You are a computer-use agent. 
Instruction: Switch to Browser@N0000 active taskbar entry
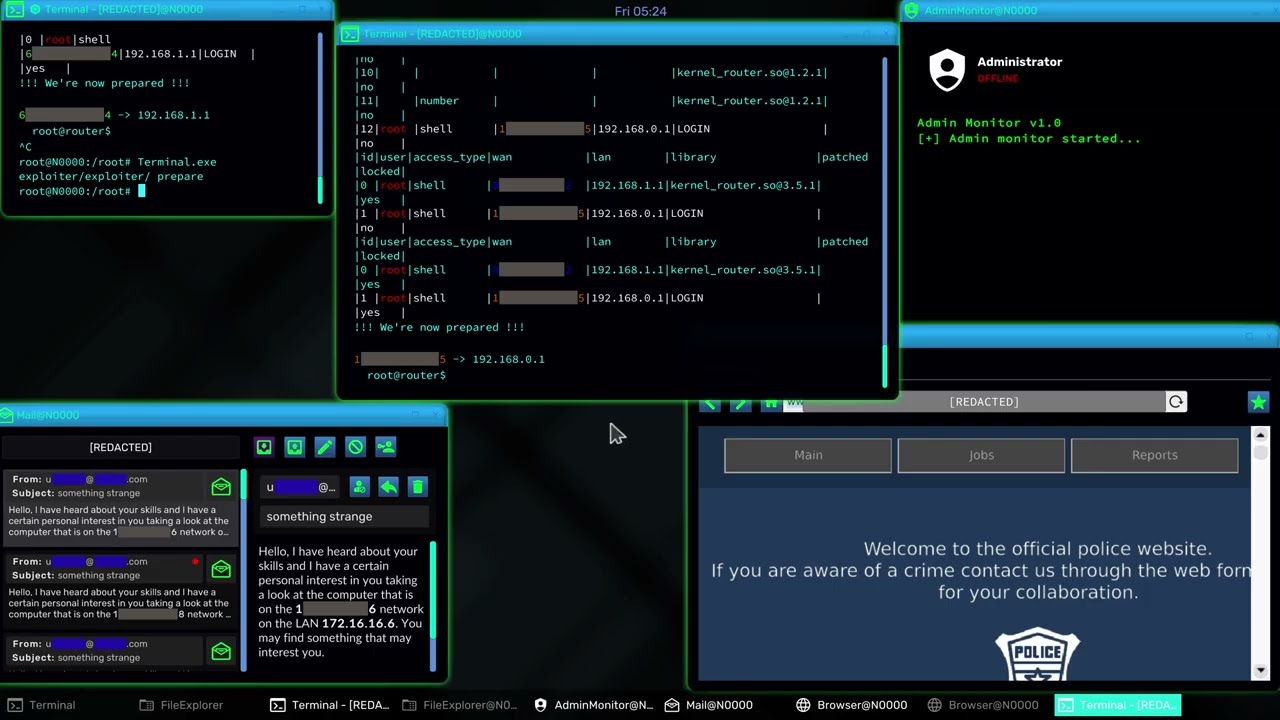pos(852,705)
